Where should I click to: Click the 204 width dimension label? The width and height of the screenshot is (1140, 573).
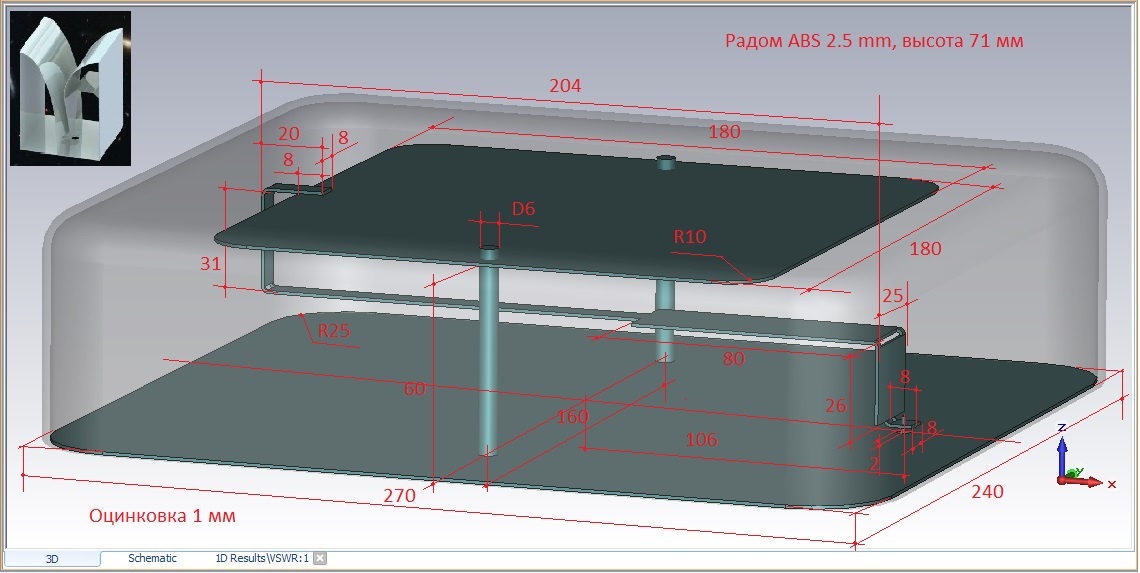[565, 86]
